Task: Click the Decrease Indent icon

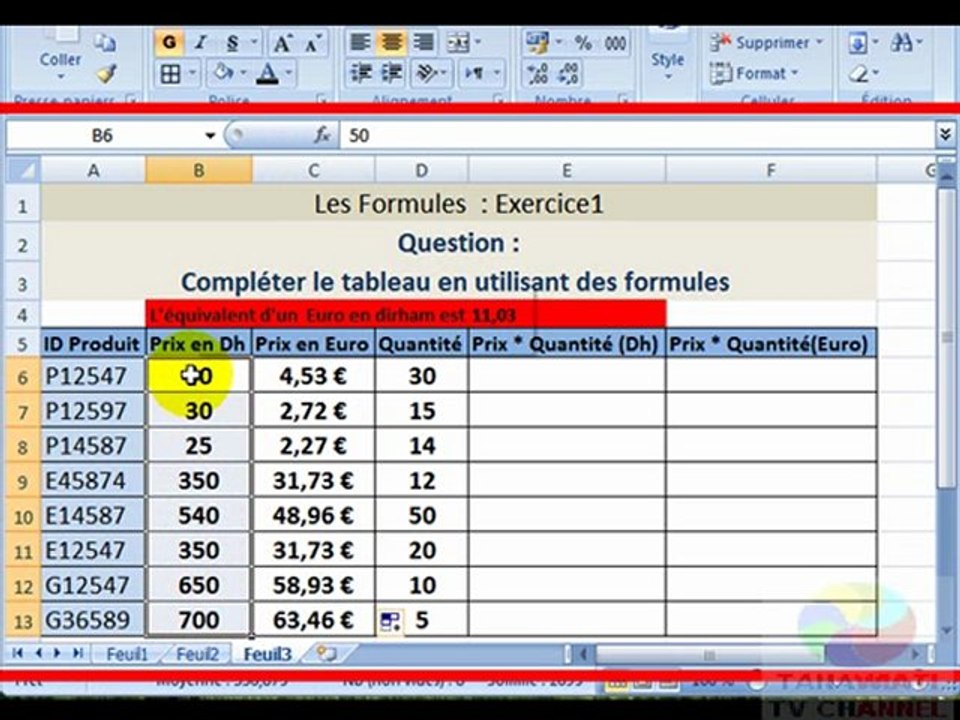Action: tap(361, 73)
